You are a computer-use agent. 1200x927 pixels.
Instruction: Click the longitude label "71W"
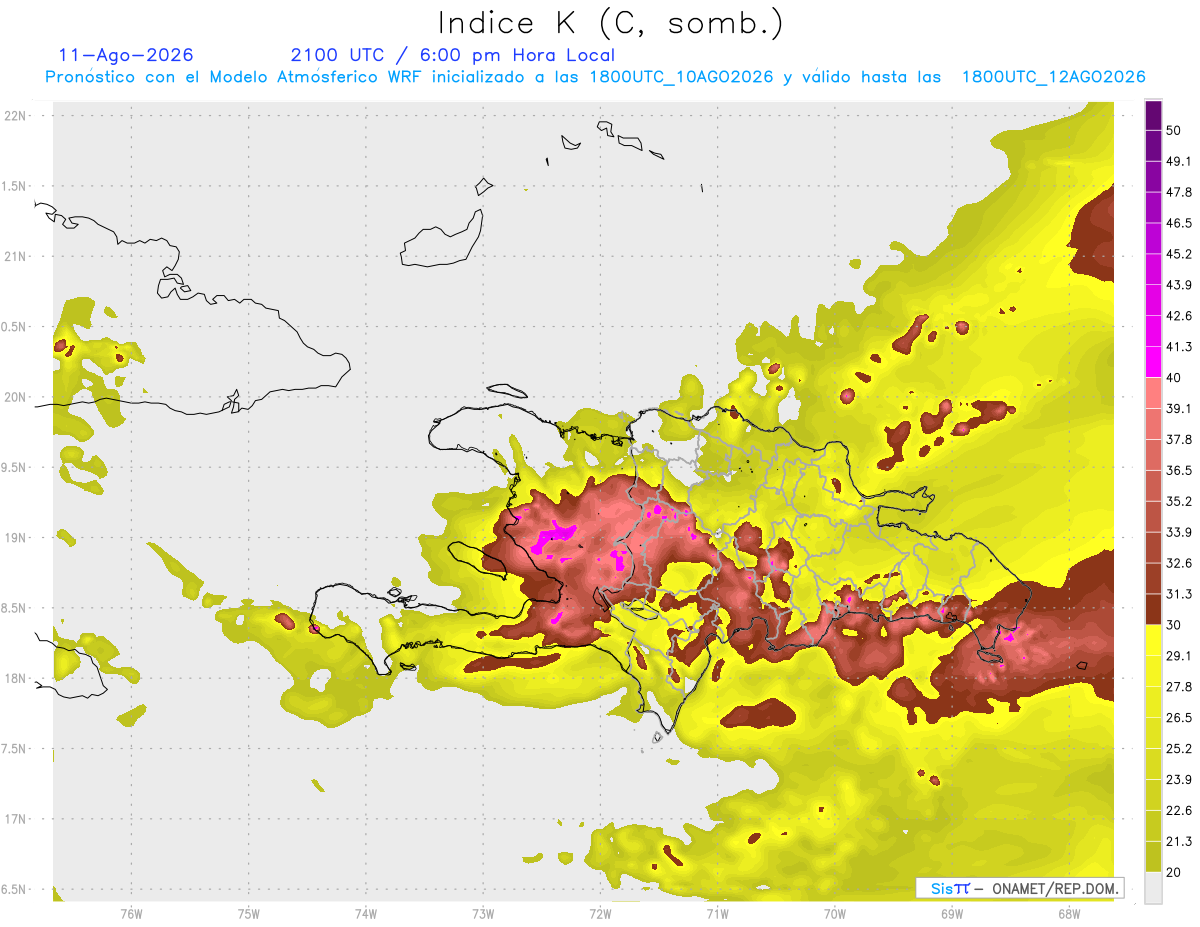[717, 913]
